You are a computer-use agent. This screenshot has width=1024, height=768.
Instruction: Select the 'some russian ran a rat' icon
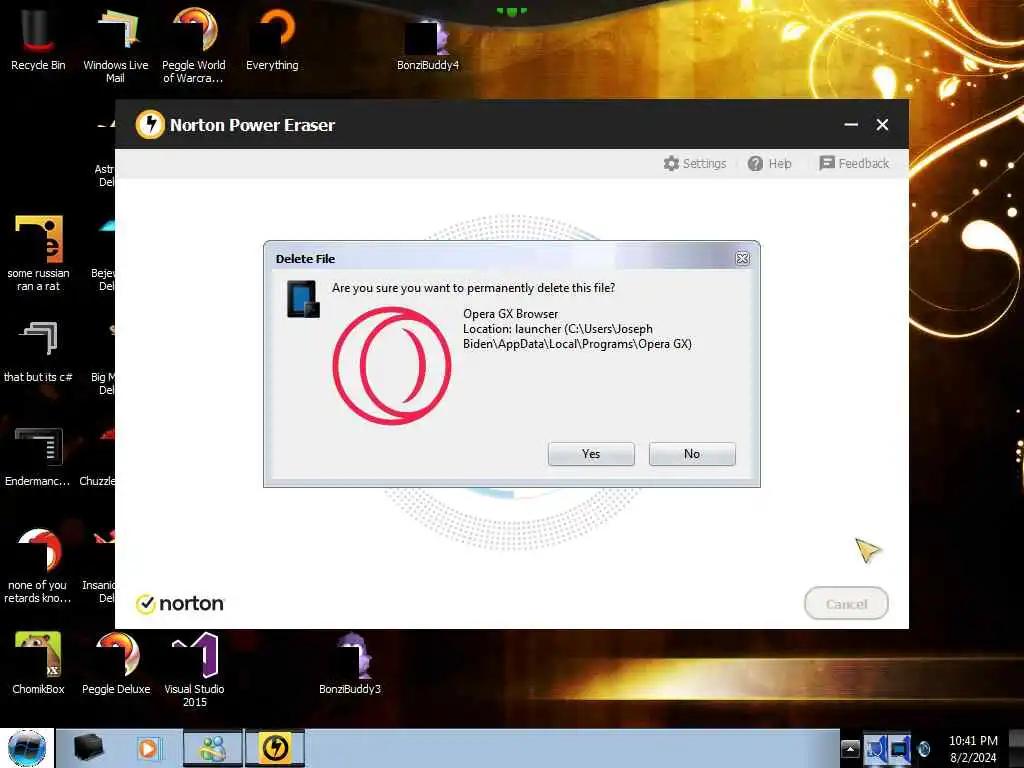[x=38, y=253]
